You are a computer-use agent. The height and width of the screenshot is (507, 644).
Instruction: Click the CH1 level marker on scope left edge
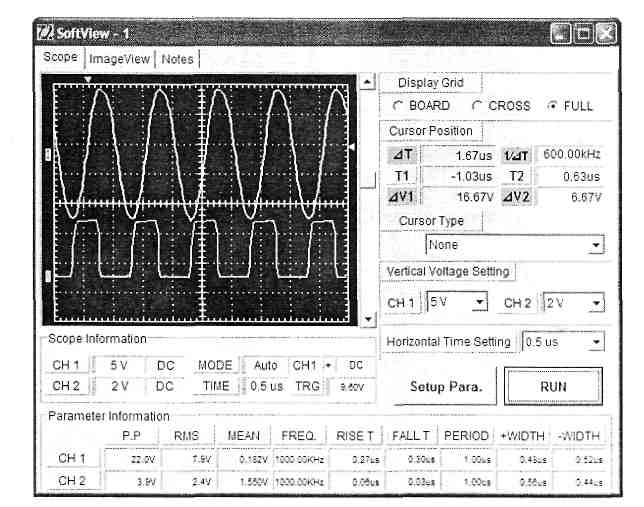click(48, 155)
